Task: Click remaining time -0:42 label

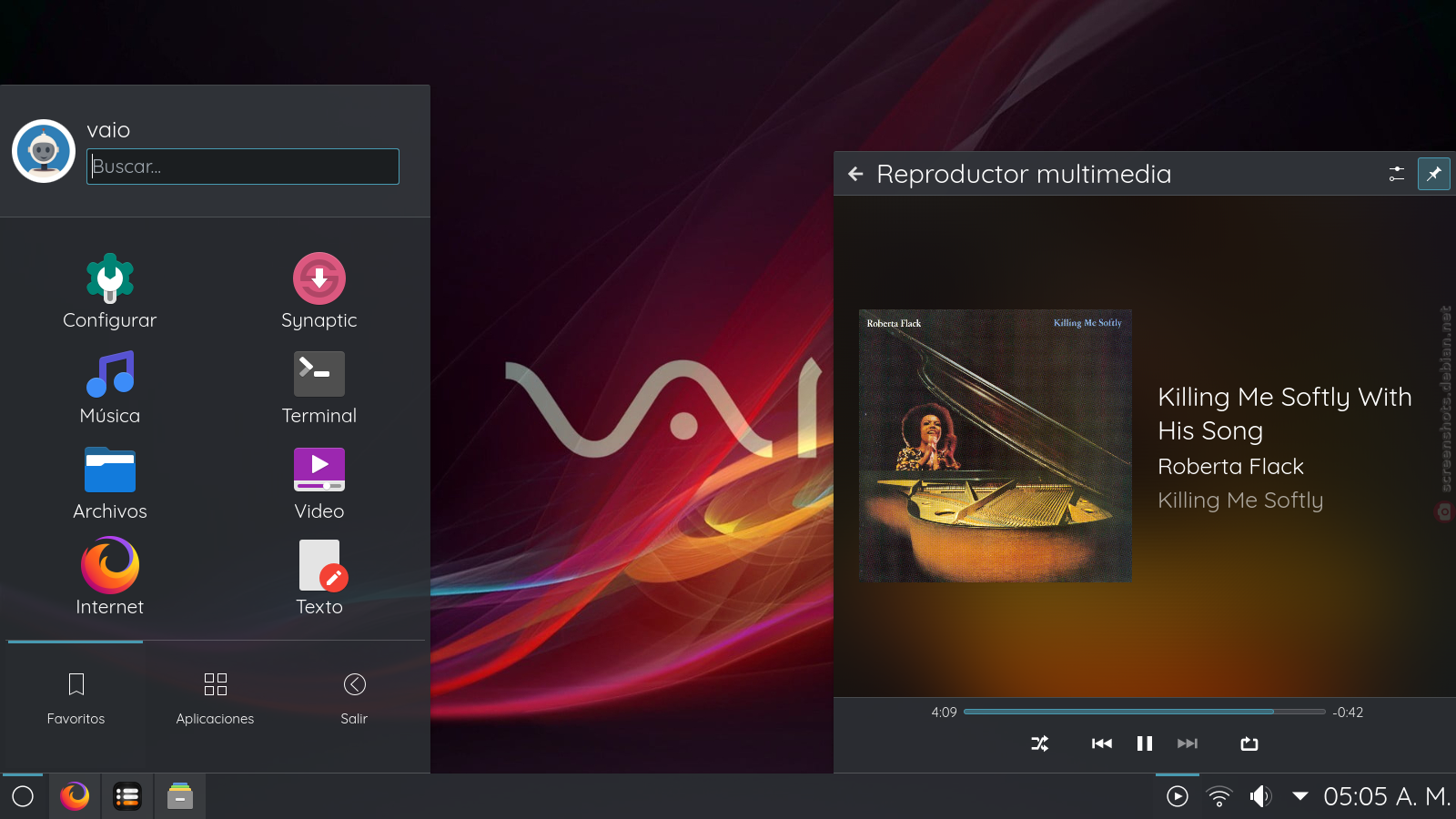Action: coord(1348,712)
